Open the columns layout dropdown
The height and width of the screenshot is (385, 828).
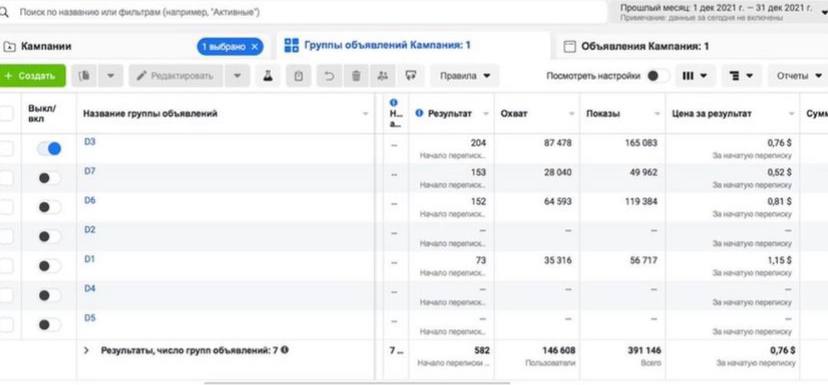[x=695, y=76]
